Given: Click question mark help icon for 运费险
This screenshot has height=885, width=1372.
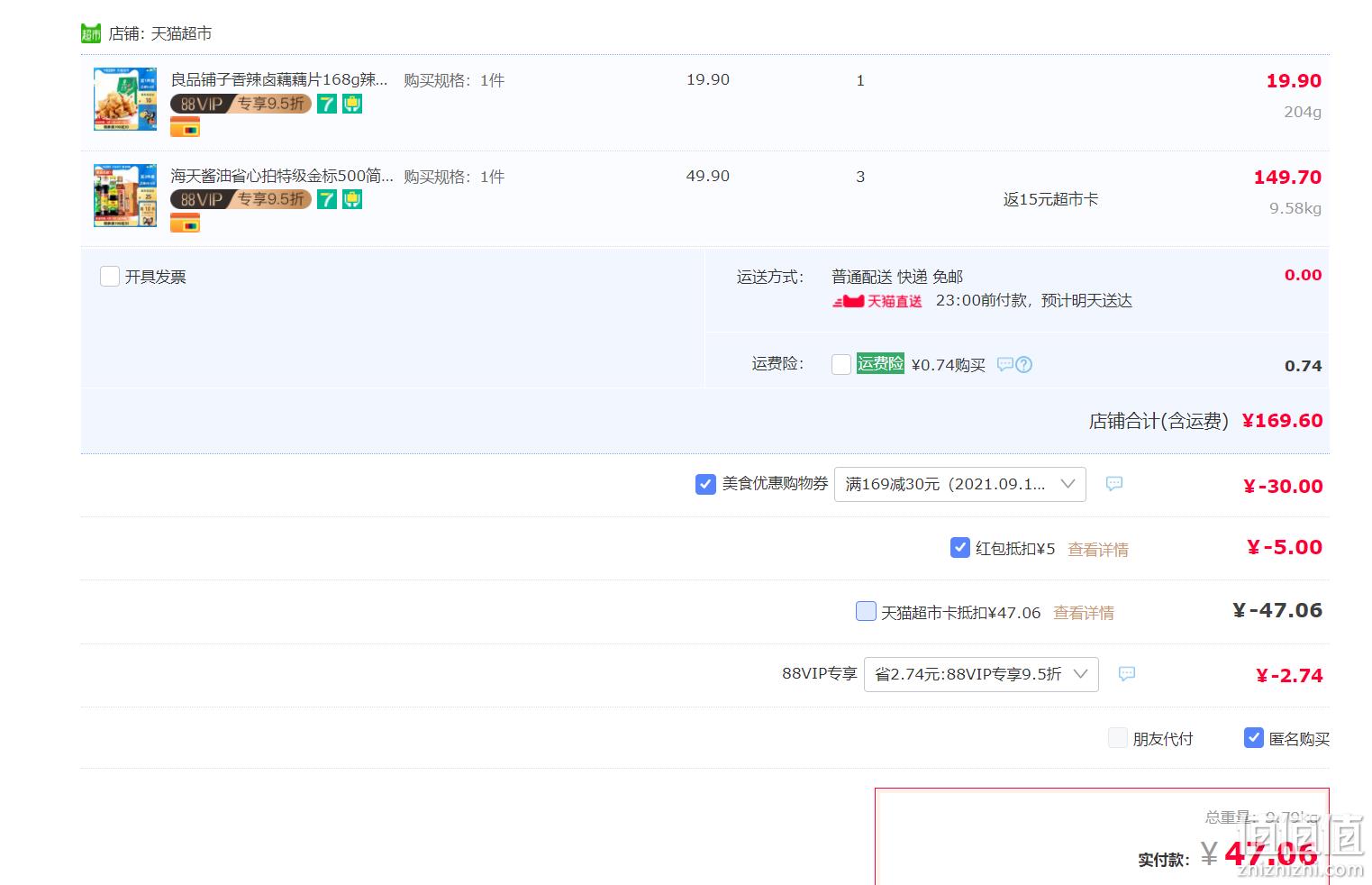Looking at the screenshot, I should pyautogui.click(x=1024, y=364).
